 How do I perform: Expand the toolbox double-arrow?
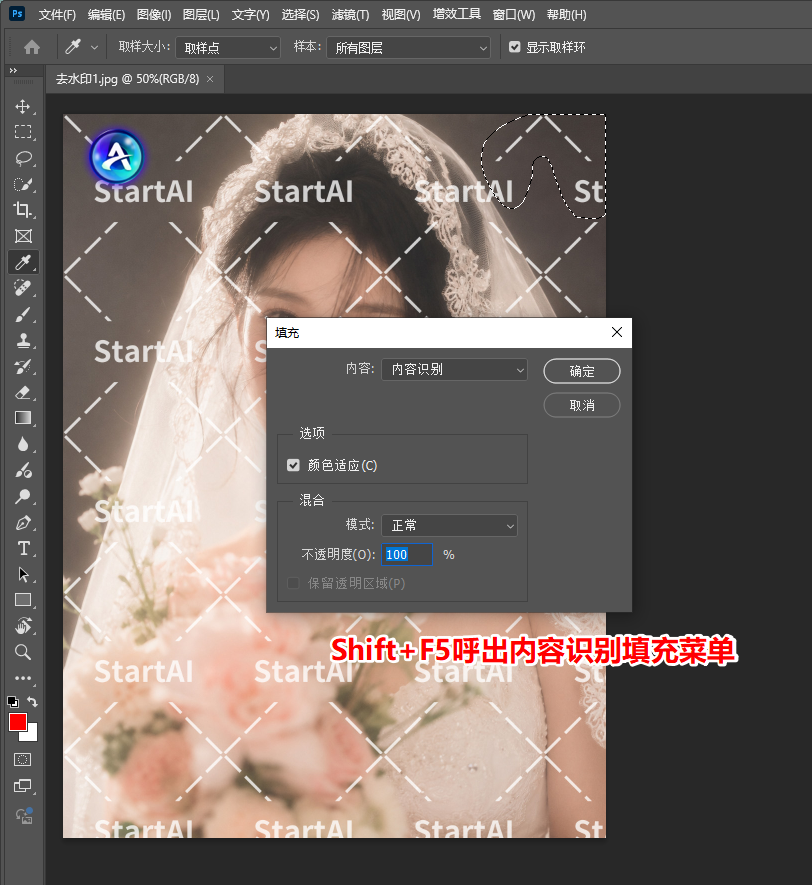(13, 71)
